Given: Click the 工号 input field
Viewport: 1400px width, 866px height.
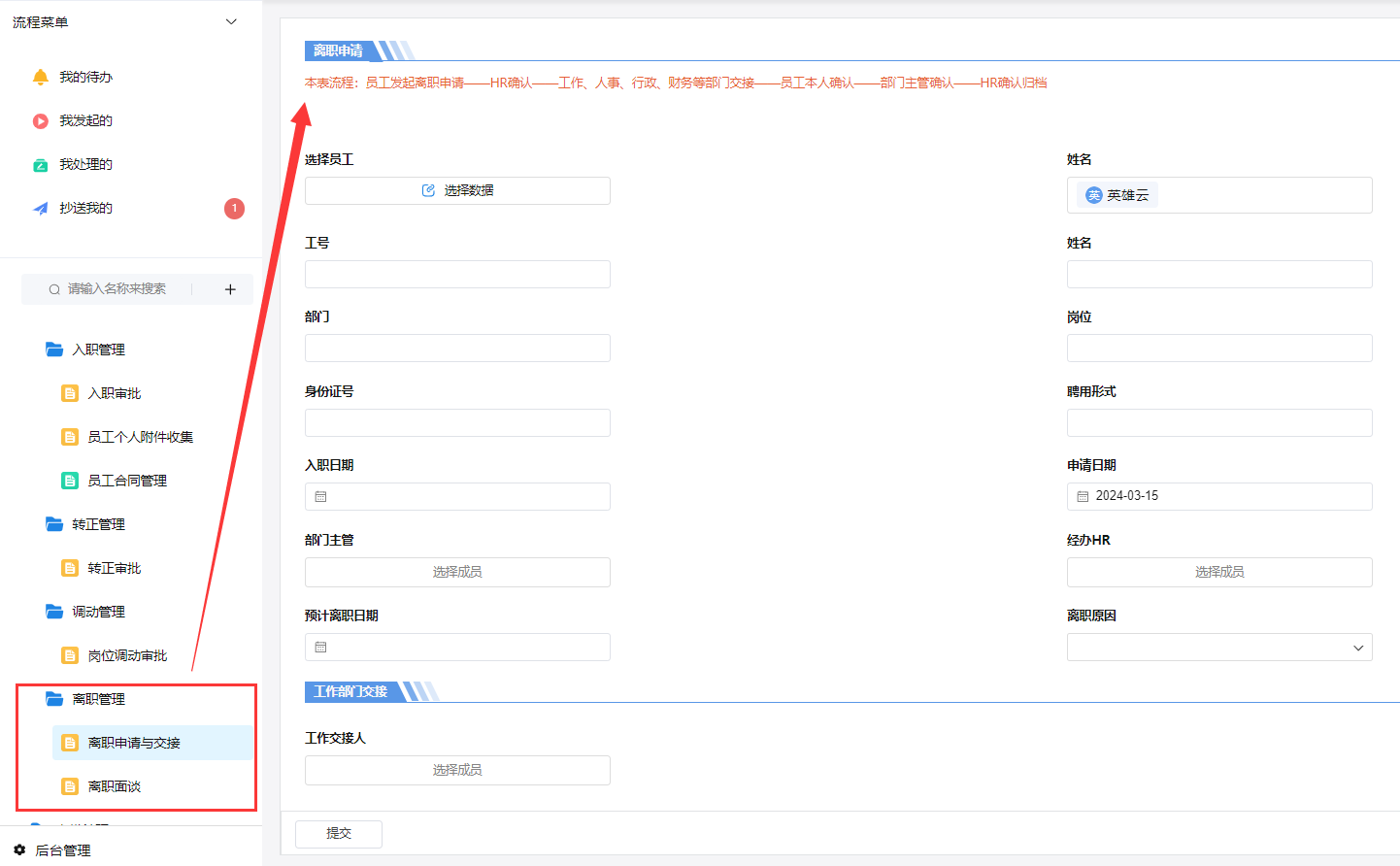Looking at the screenshot, I should pos(457,275).
